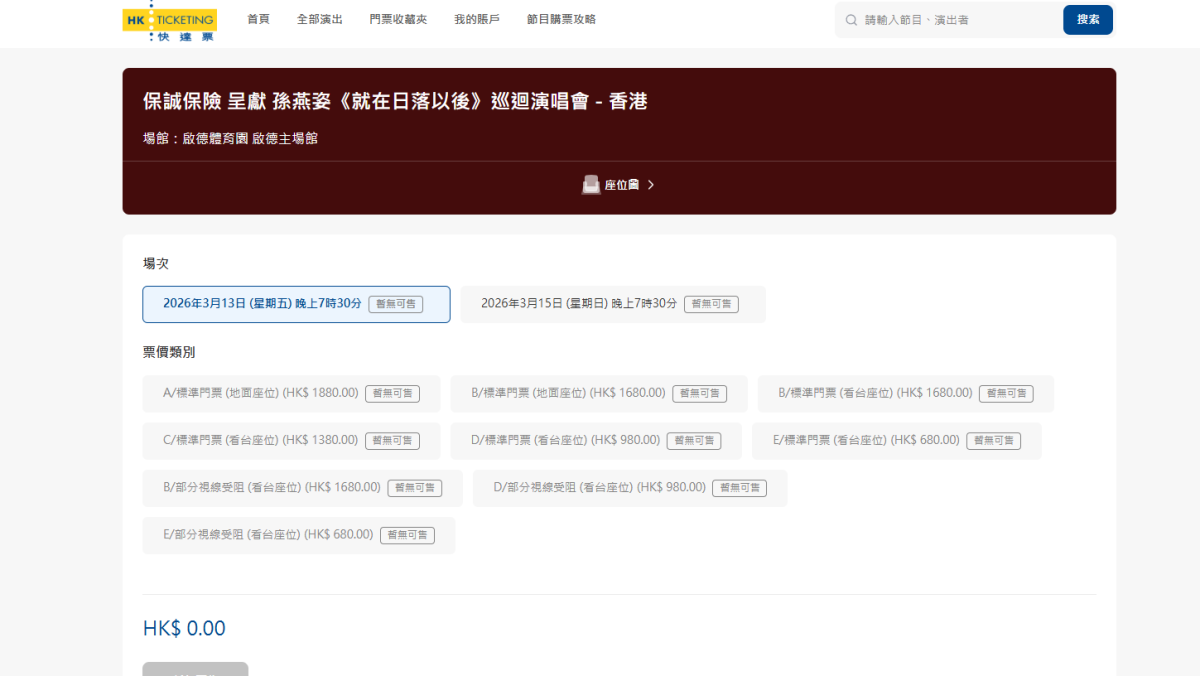Choose B standard floor seat HK$1680 ticket
The width and height of the screenshot is (1200, 676).
[598, 393]
